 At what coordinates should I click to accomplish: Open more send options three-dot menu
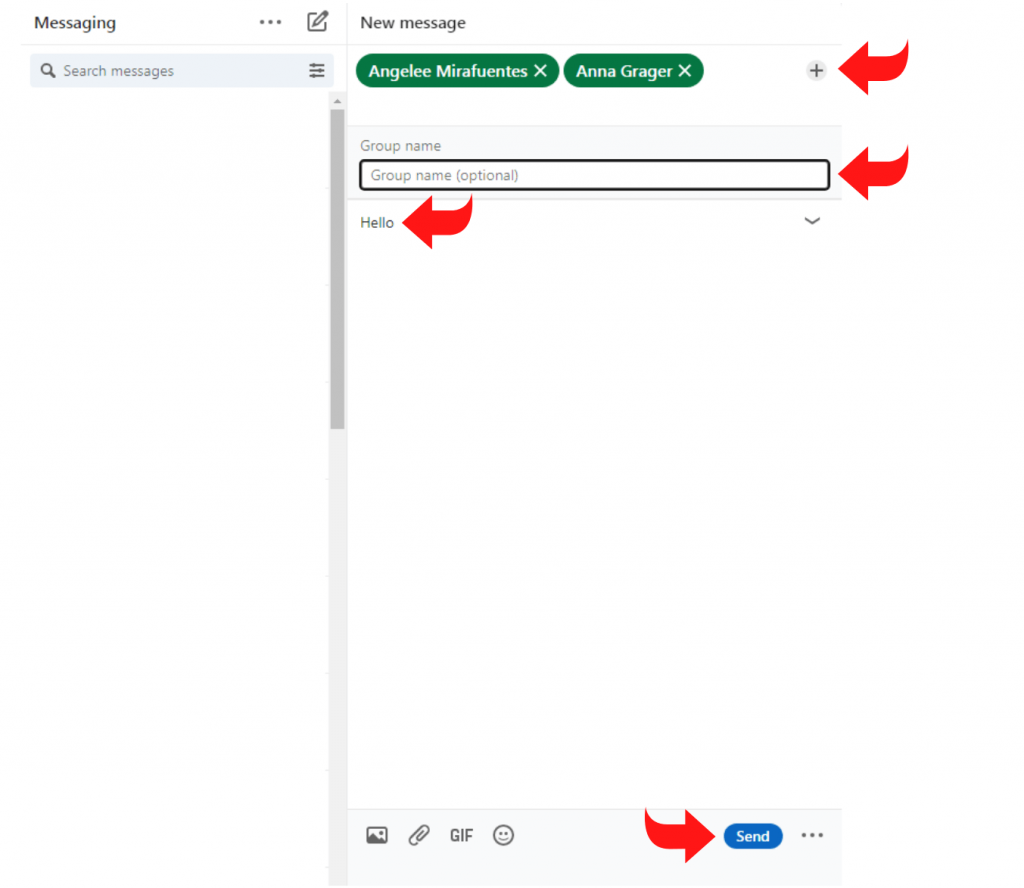point(812,835)
